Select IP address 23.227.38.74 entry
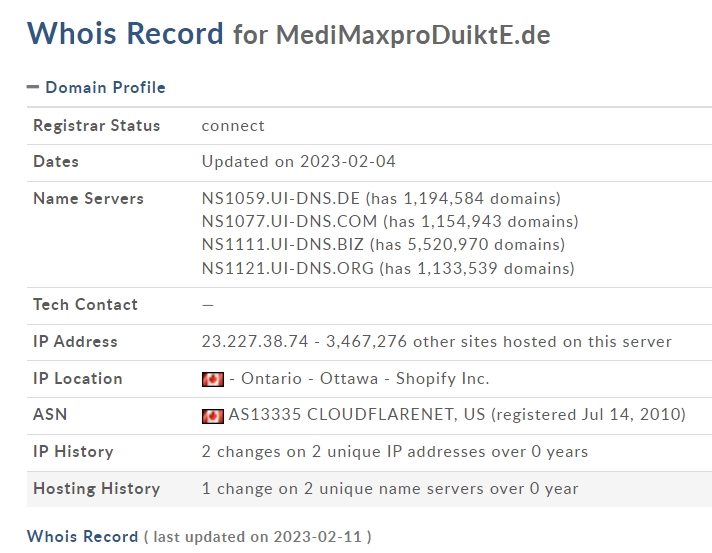The width and height of the screenshot is (712, 553). (255, 341)
